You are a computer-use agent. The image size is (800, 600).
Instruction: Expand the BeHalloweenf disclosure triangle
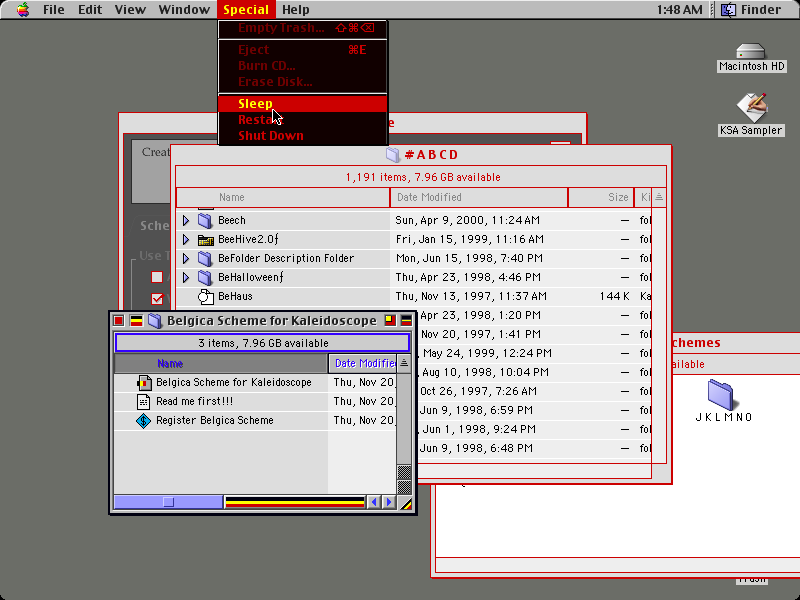tap(186, 277)
